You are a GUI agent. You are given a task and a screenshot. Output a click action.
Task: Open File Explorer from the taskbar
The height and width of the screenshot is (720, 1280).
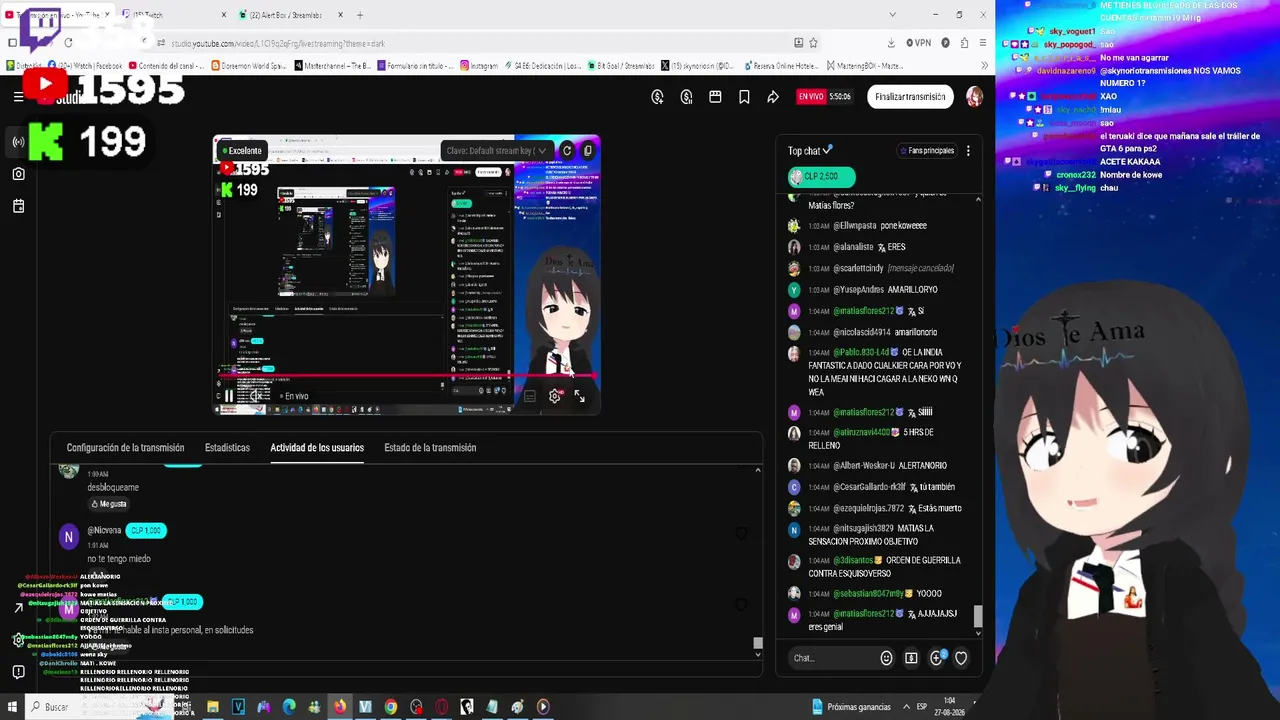(213, 707)
